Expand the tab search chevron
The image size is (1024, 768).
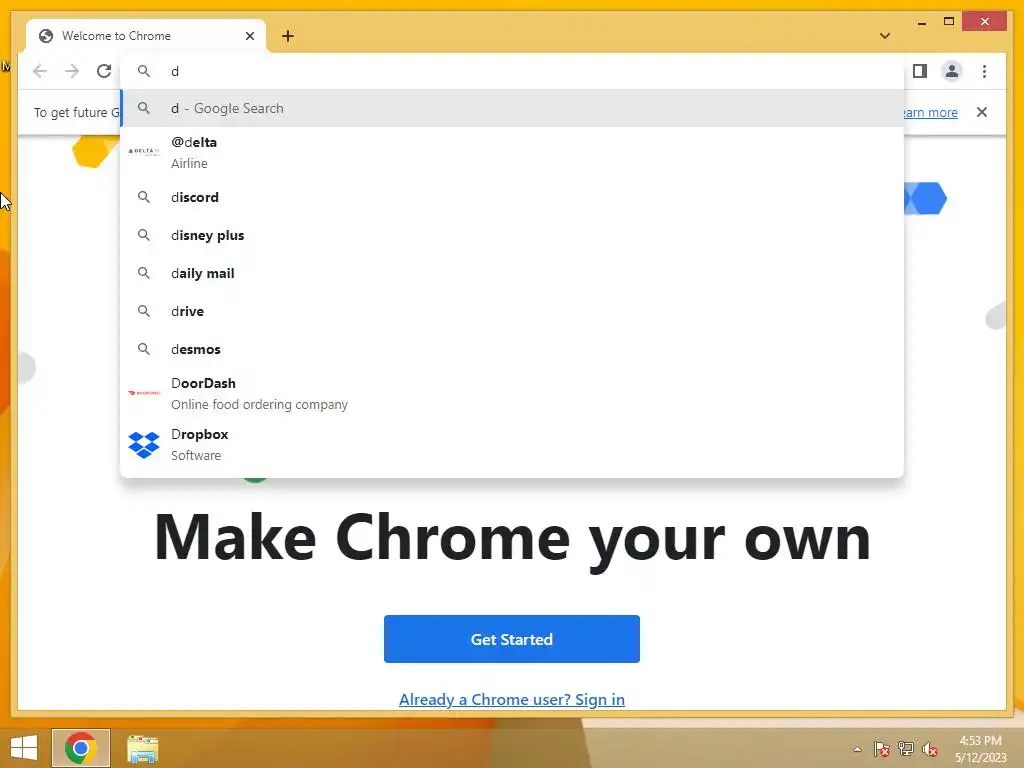(885, 36)
